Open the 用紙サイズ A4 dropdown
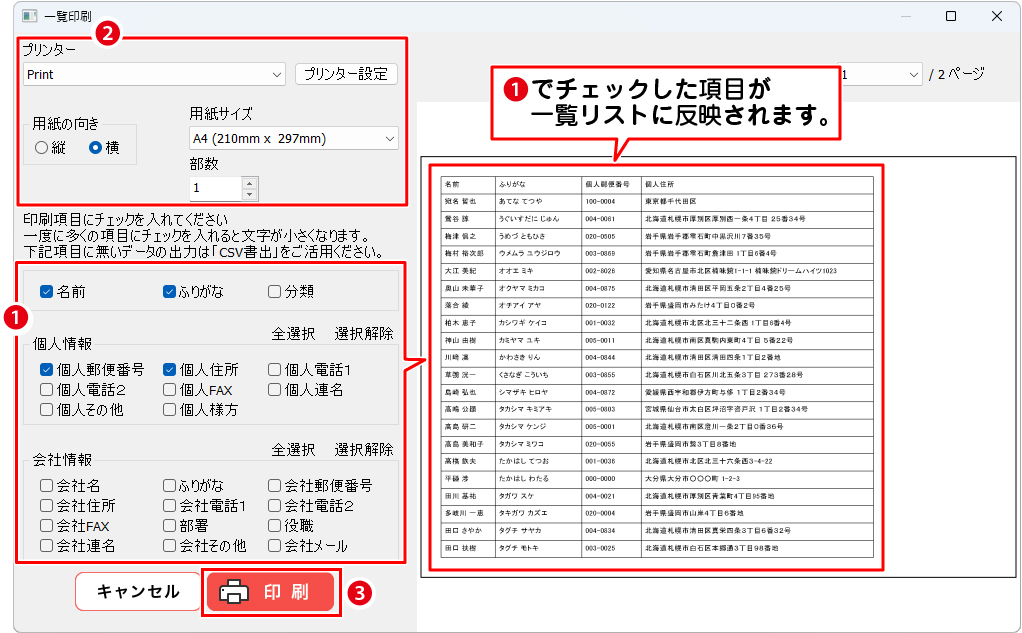Viewport: 1022px width, 633px height. point(388,138)
